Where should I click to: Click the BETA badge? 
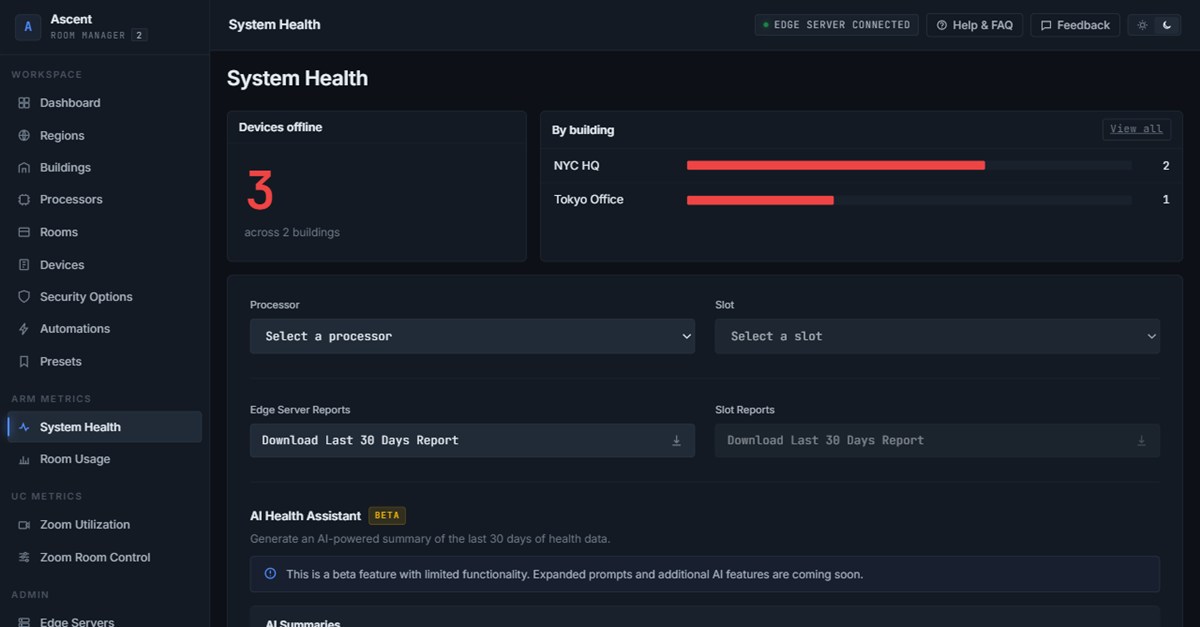[387, 516]
